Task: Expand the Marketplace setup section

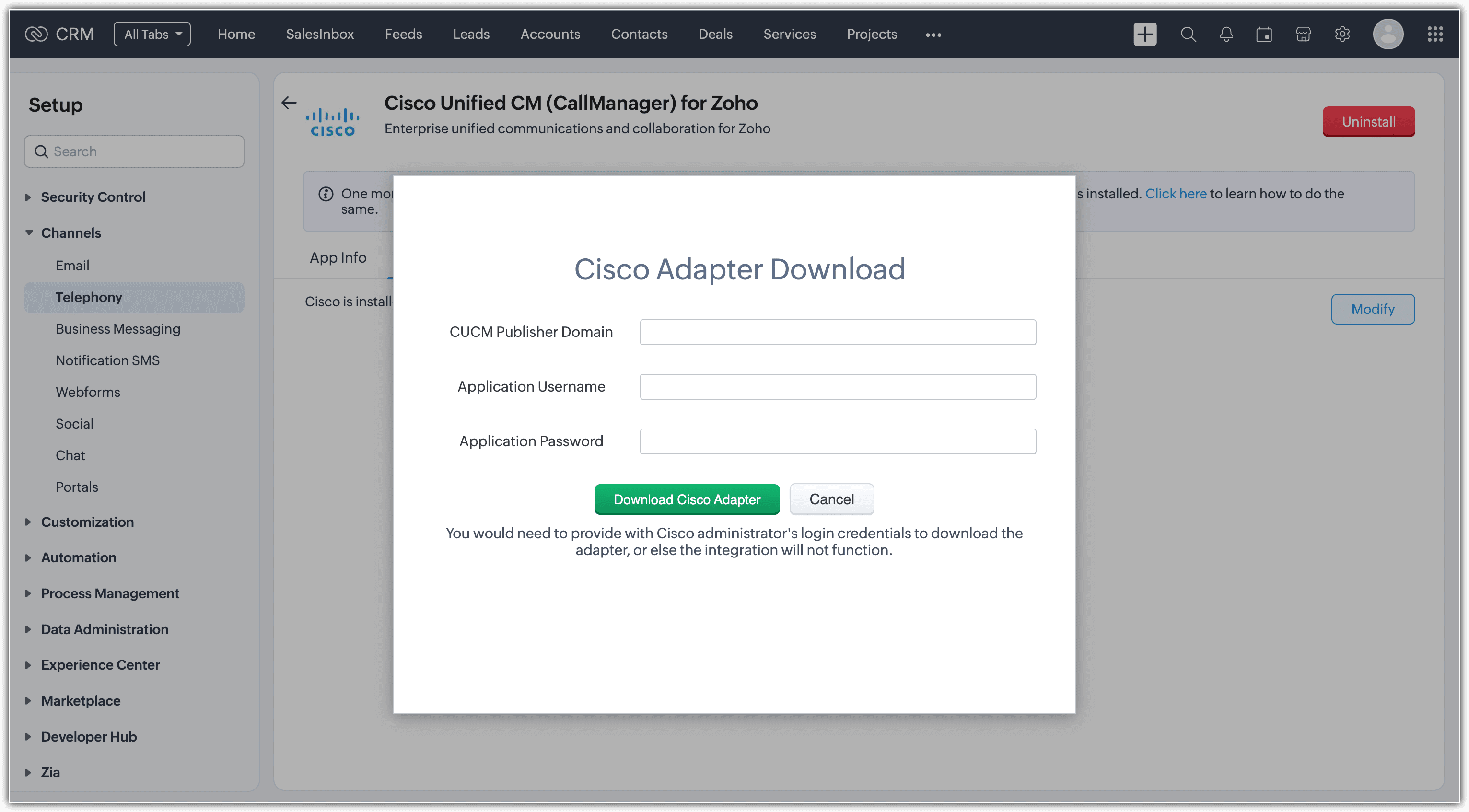Action: point(81,700)
